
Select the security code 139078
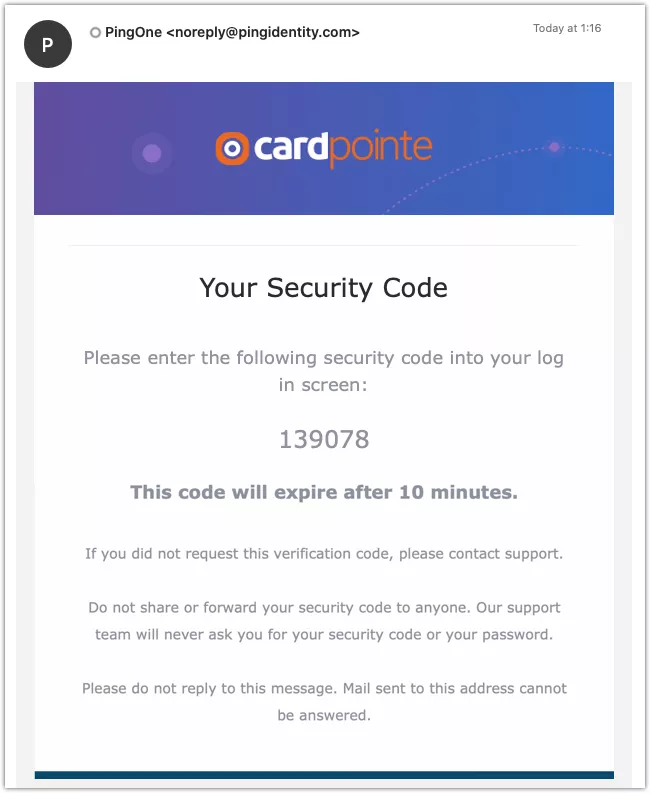[x=324, y=438]
